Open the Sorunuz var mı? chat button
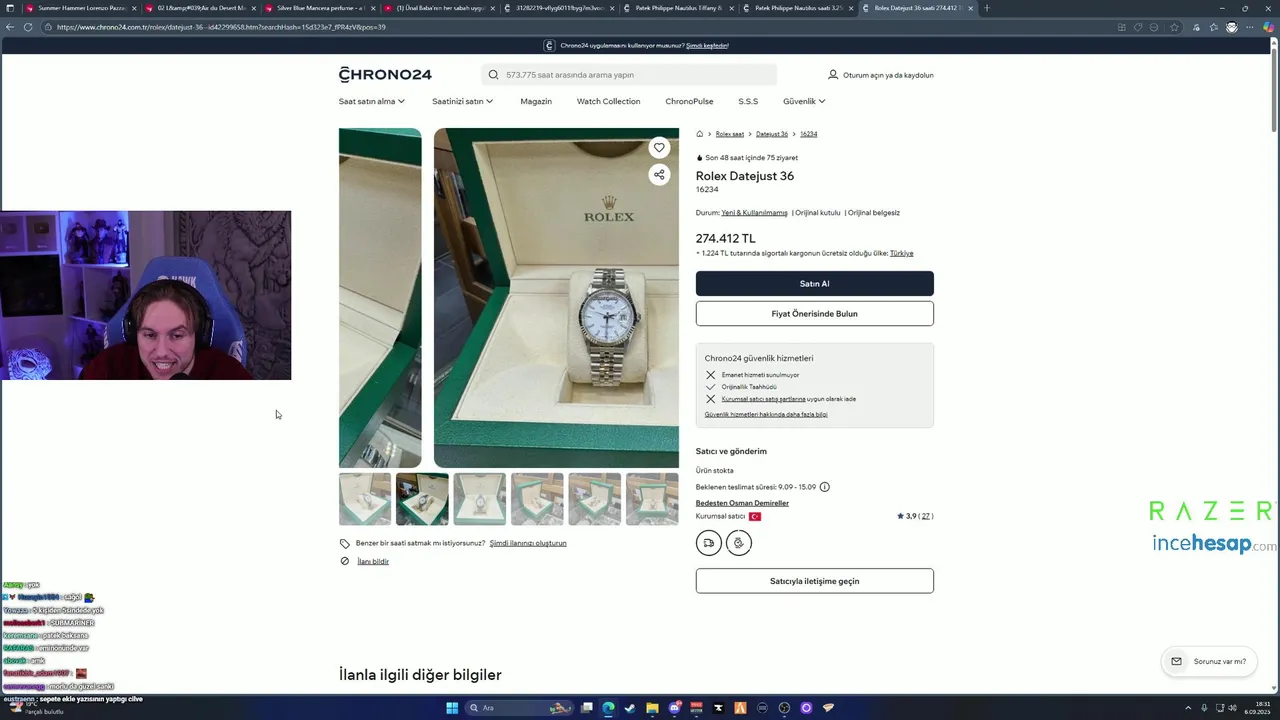 [1209, 661]
